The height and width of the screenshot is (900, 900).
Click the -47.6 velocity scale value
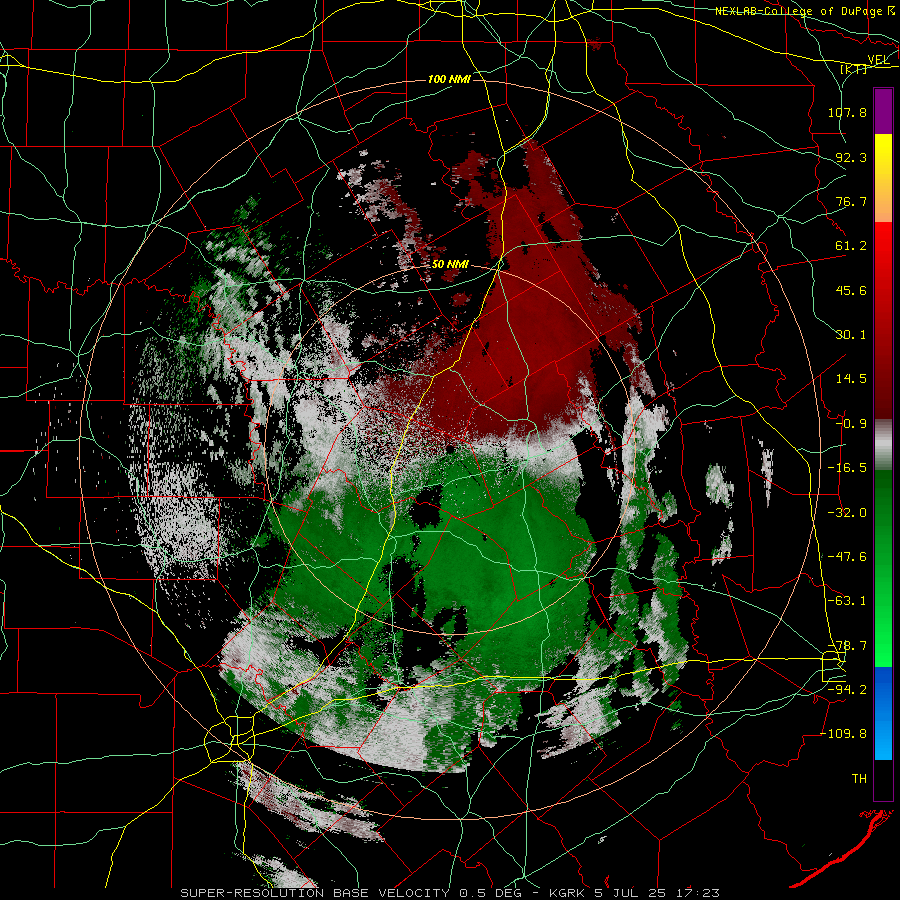(x=847, y=557)
